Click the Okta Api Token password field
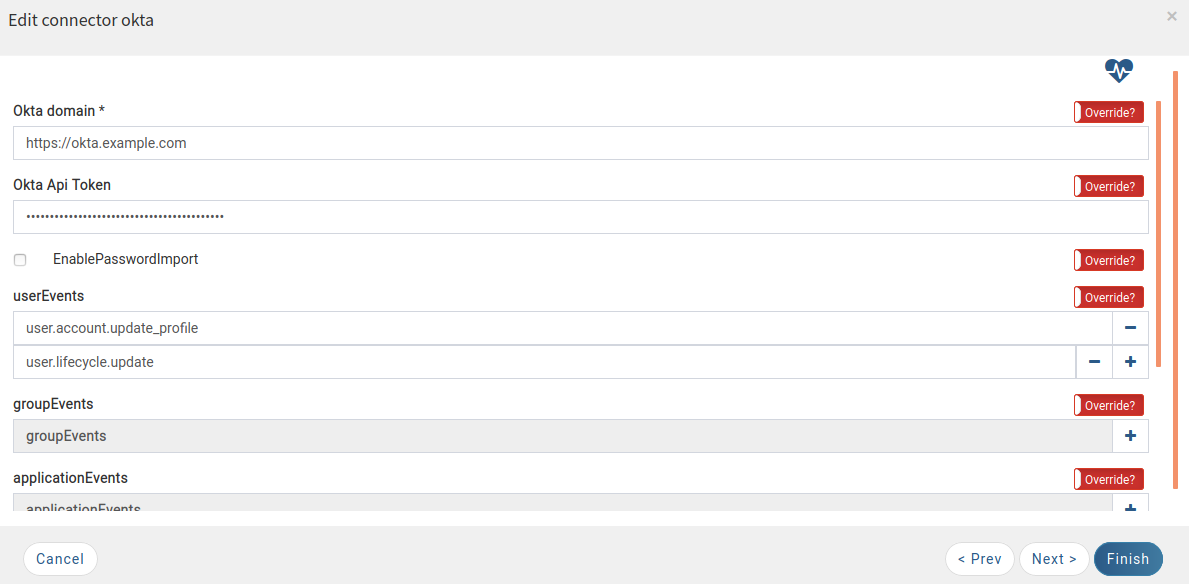 click(x=581, y=217)
